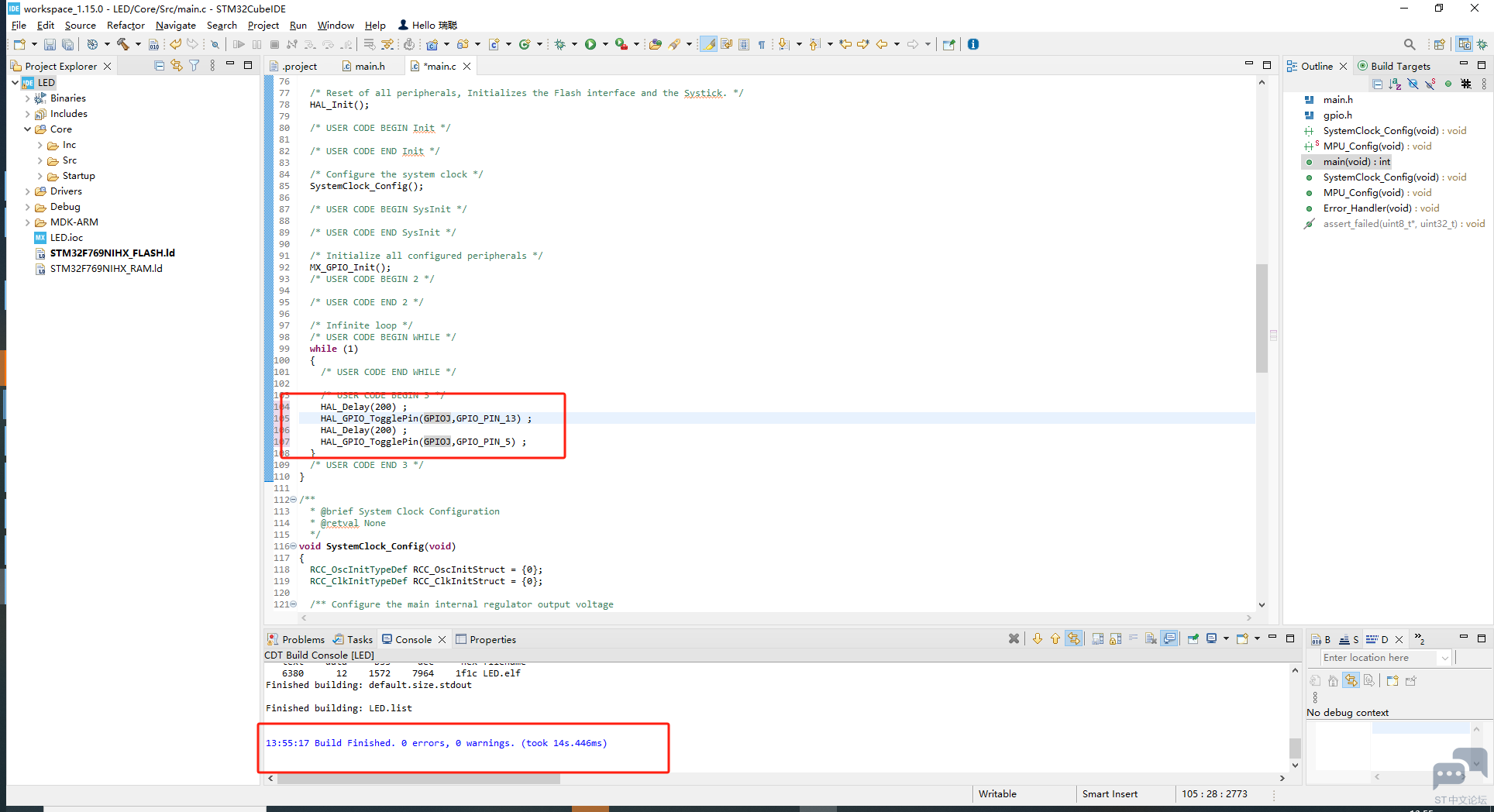
Task: Click the toolbar Search magnifier icon
Action: tap(1410, 44)
